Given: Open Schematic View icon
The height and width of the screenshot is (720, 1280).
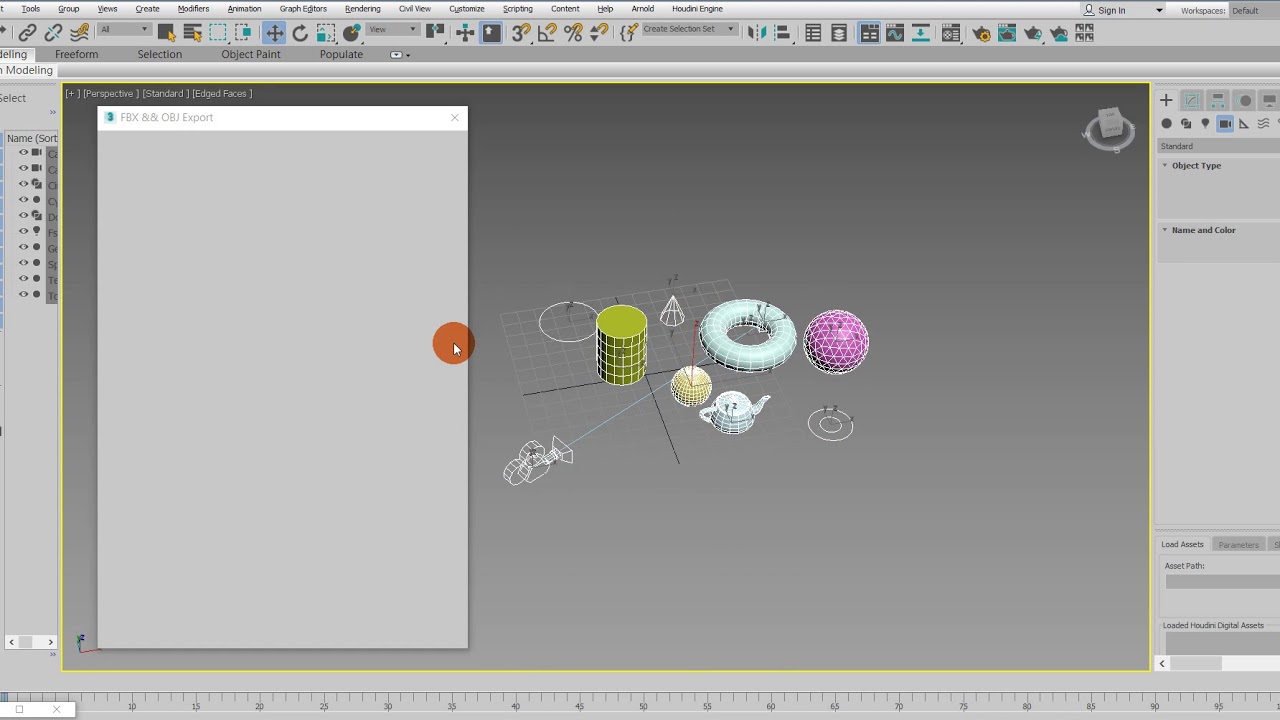Looking at the screenshot, I should pyautogui.click(x=921, y=33).
